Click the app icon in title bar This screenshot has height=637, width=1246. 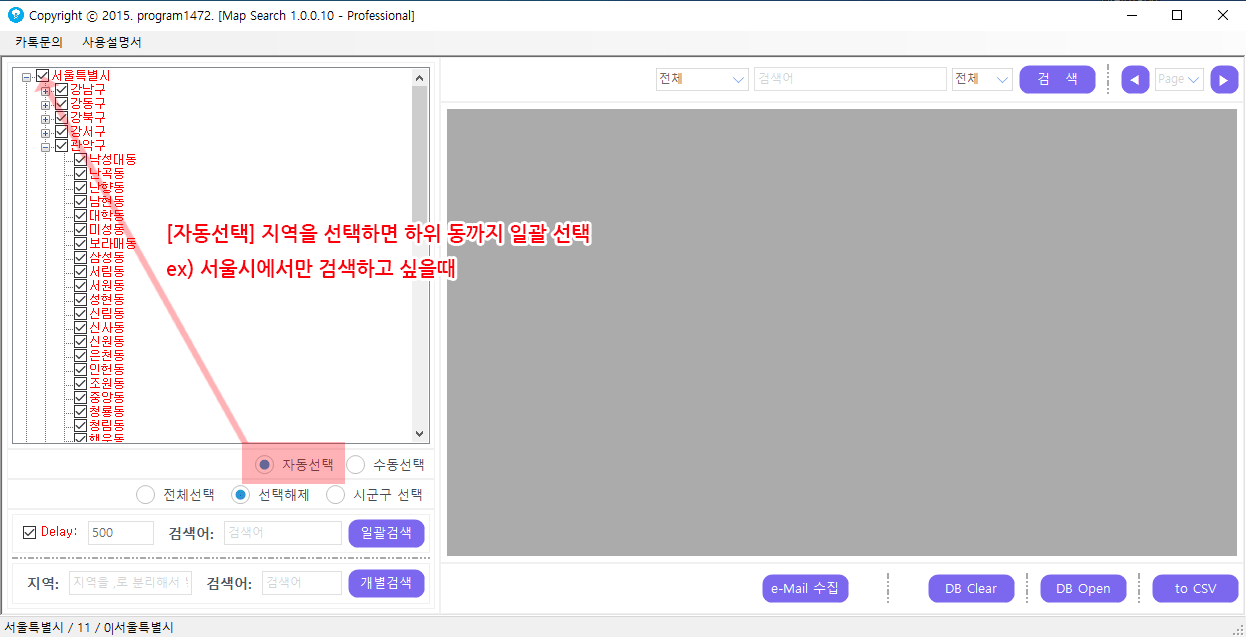pos(15,15)
